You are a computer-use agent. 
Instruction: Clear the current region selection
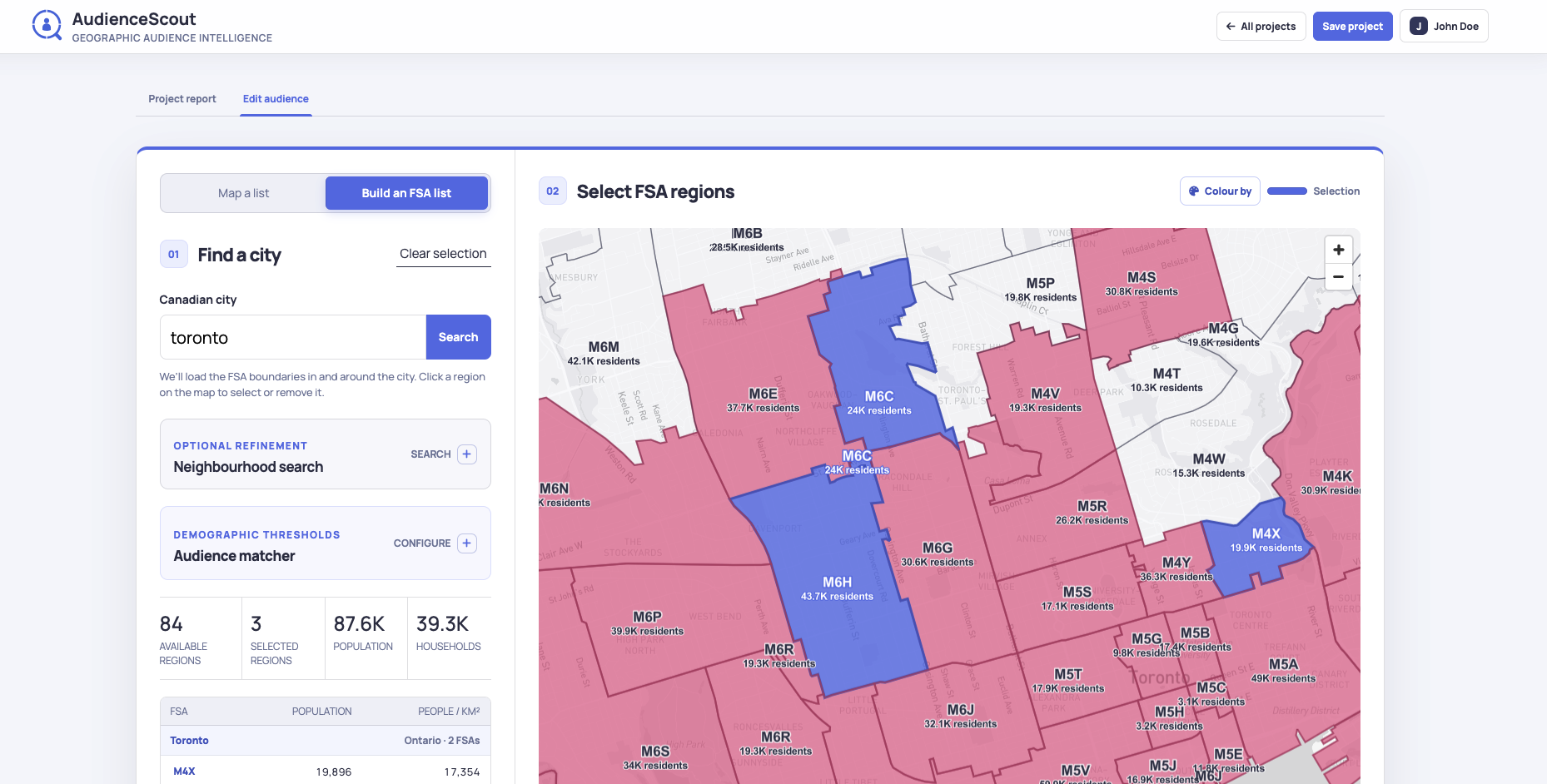point(443,254)
